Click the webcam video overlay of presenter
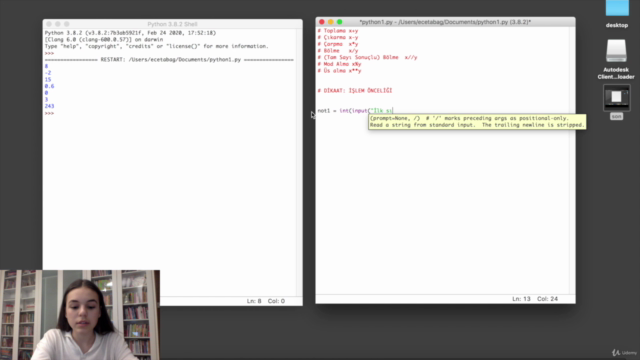 pos(80,315)
